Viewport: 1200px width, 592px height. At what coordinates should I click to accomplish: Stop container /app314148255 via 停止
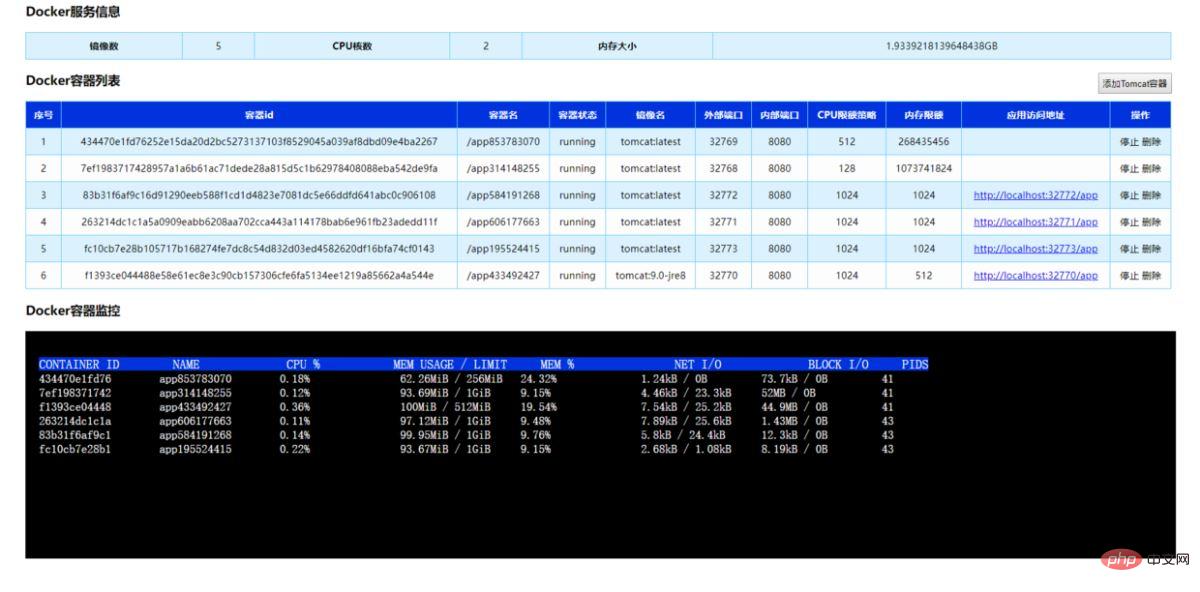(x=1129, y=169)
